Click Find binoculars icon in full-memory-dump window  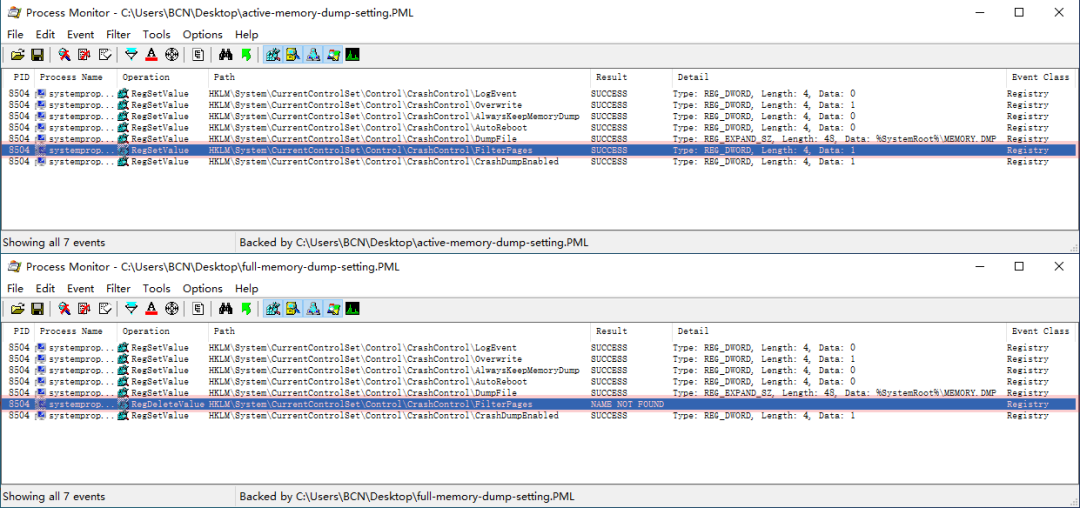coord(225,309)
